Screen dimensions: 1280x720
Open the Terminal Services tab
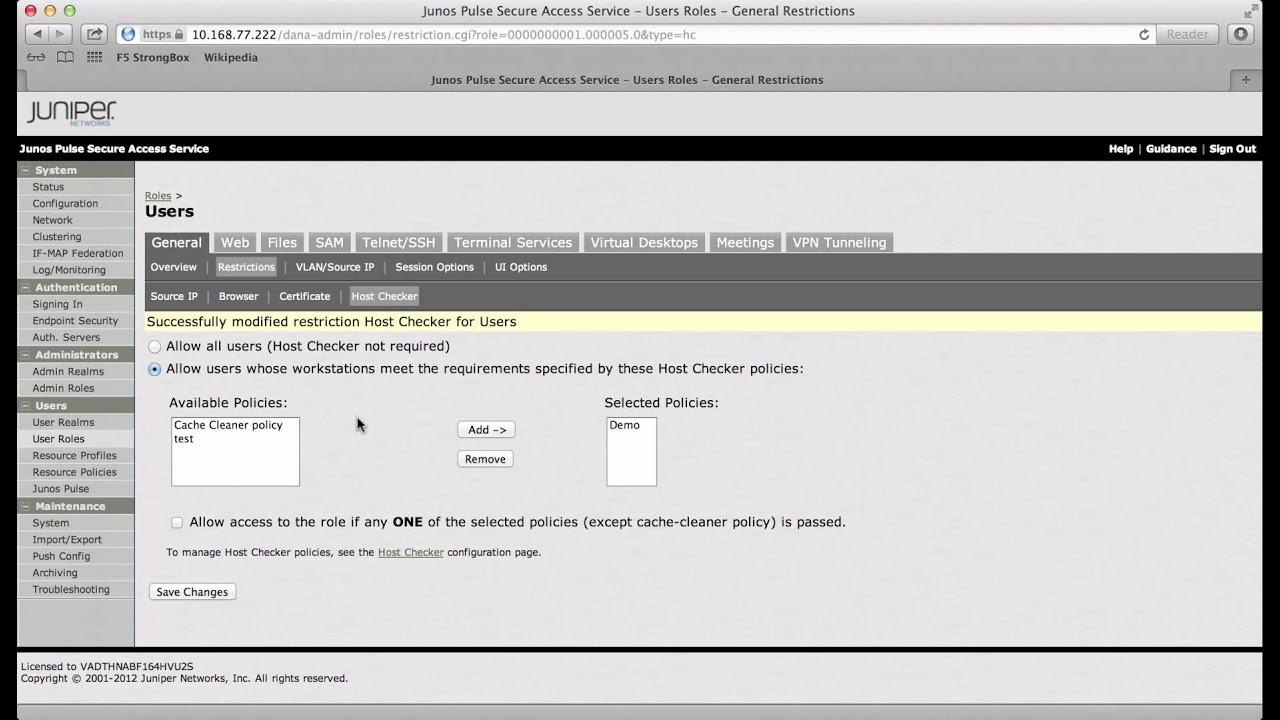point(513,242)
